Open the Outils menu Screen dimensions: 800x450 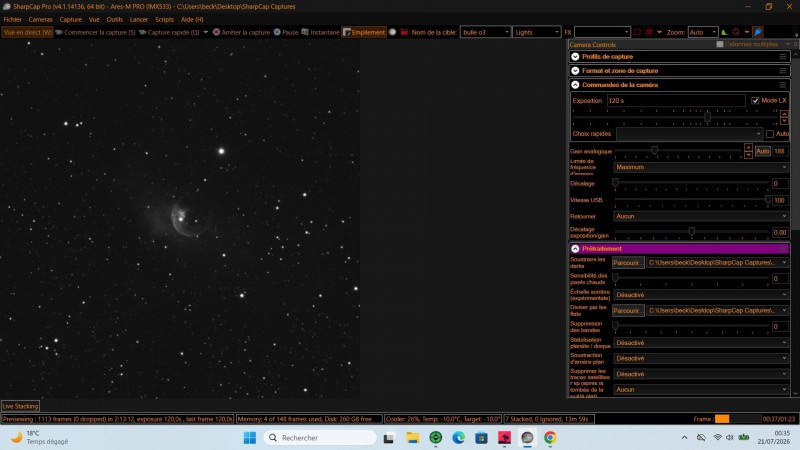coord(114,19)
